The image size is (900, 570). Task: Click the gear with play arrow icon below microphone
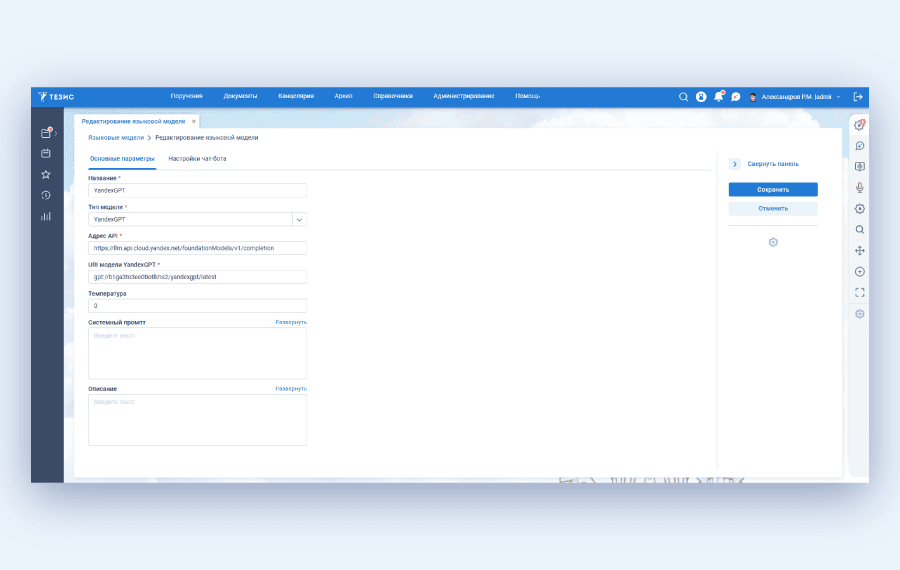point(859,208)
